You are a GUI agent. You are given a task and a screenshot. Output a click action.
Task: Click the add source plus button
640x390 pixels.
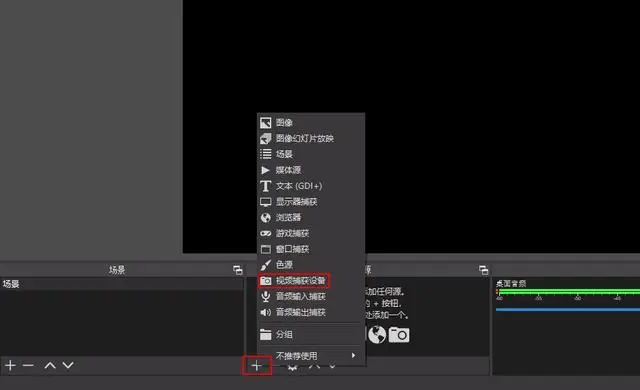pyautogui.click(x=256, y=366)
